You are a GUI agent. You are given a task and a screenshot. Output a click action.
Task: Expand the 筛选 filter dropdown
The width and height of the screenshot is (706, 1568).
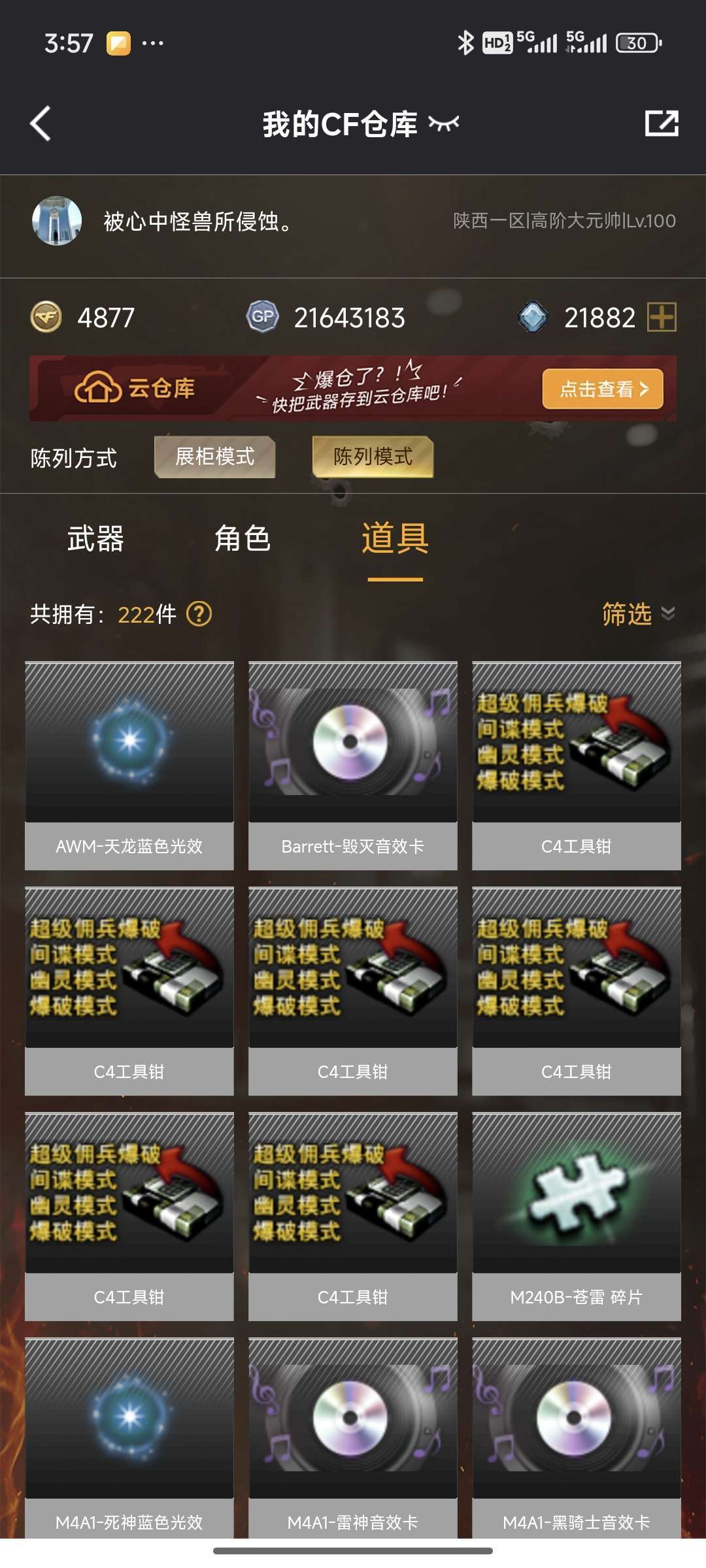[x=639, y=614]
